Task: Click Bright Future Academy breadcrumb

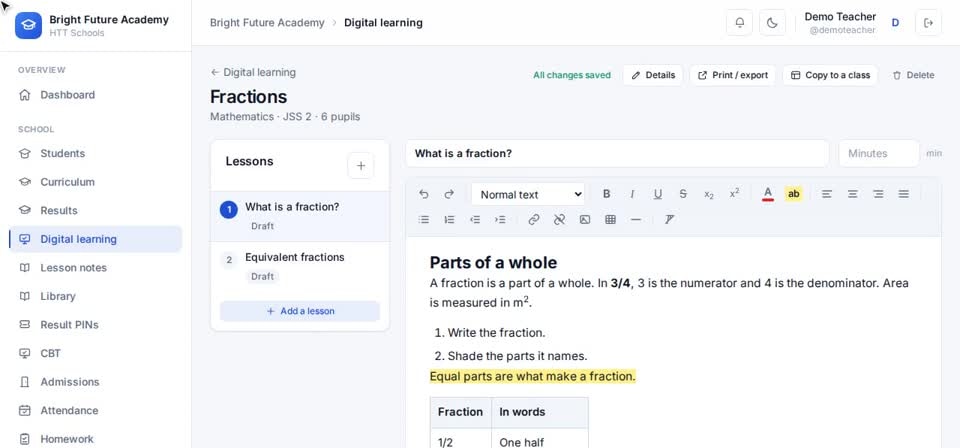Action: [267, 23]
